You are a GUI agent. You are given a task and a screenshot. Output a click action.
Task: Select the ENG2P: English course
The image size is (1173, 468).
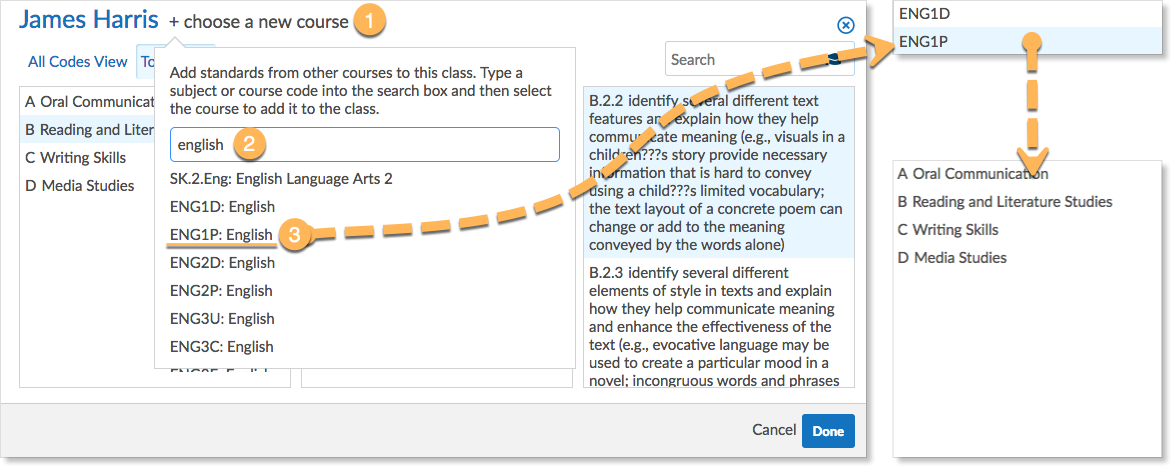pos(222,291)
